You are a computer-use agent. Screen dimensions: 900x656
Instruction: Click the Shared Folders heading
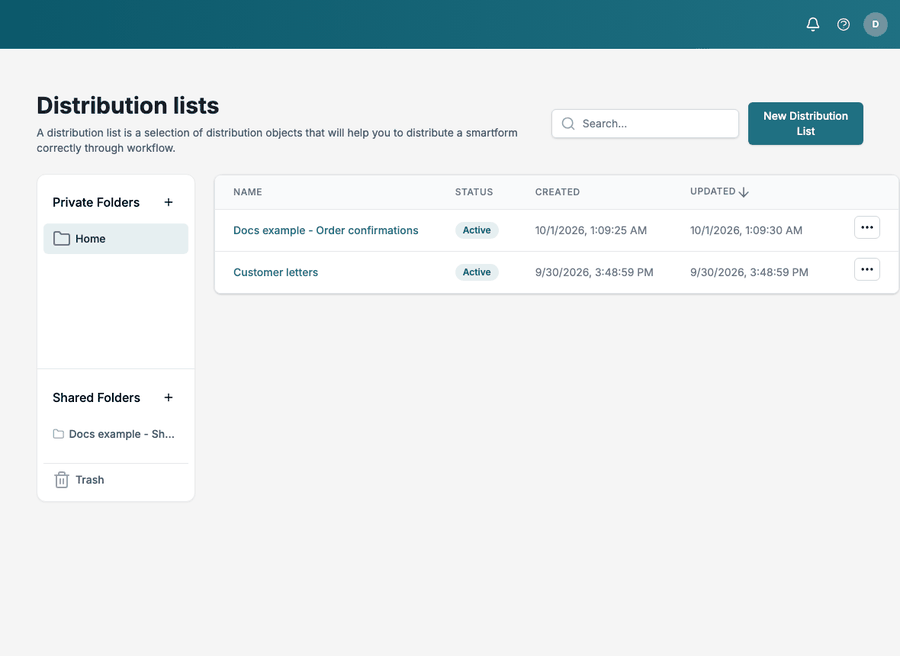coord(96,397)
